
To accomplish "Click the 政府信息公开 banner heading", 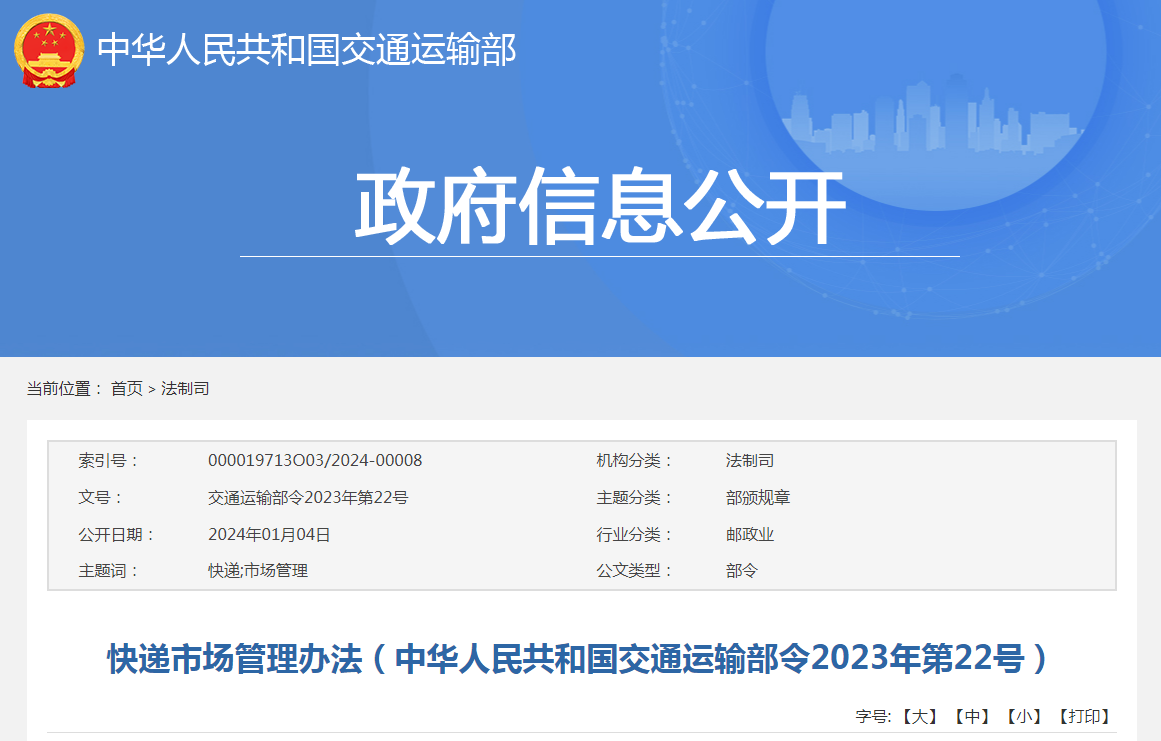I will click(x=600, y=207).
